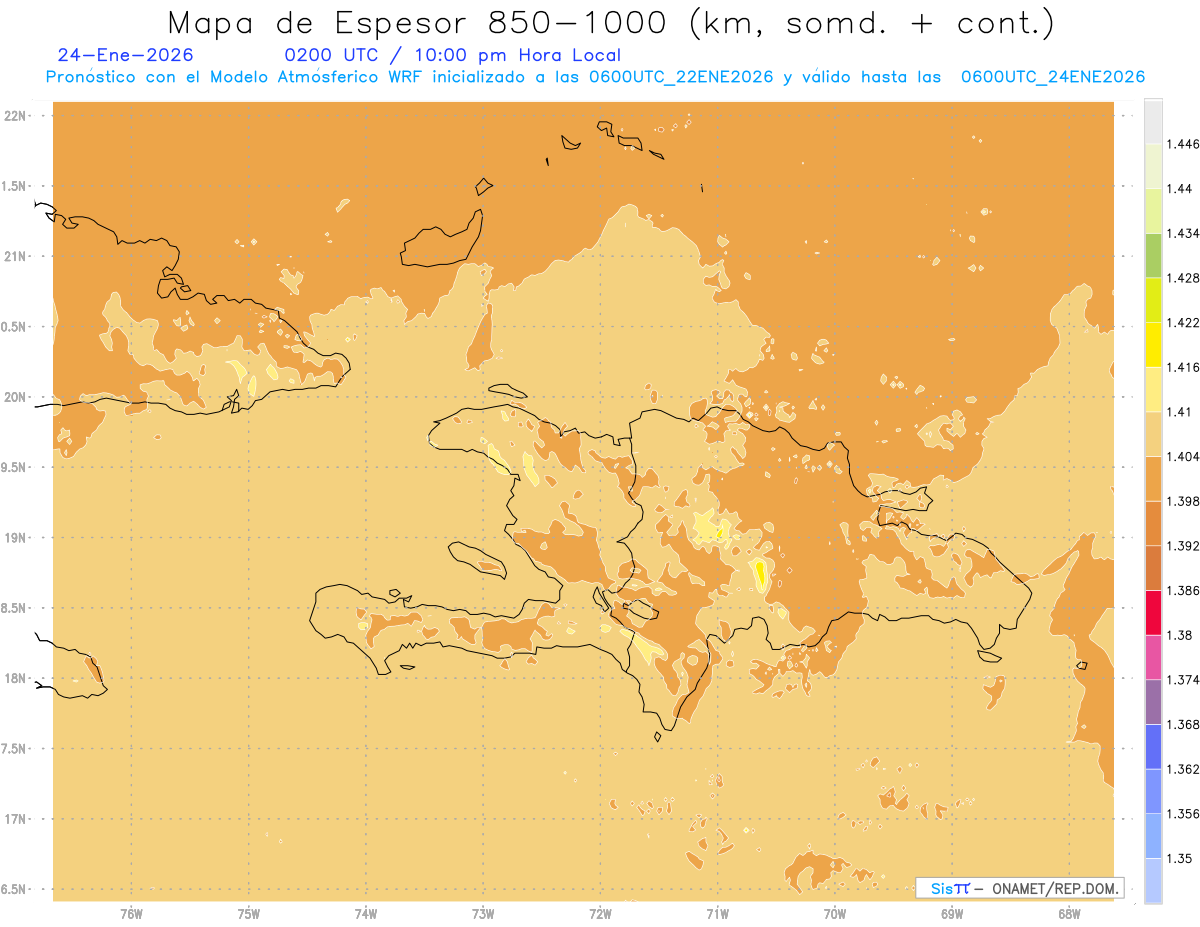Pick the green swatch between 1.428 and 1.434
This screenshot has width=1200, height=927.
click(1153, 255)
